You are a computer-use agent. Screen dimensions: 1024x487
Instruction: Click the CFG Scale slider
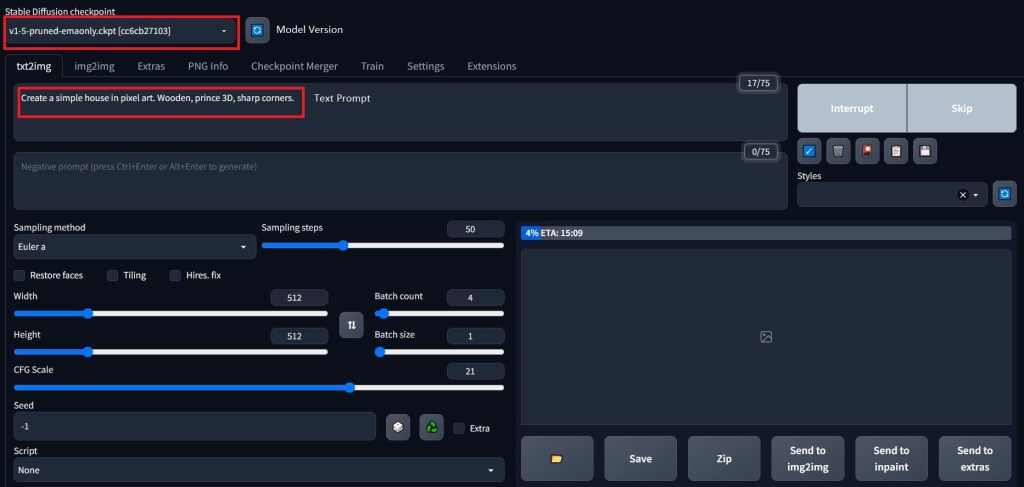click(x=259, y=387)
